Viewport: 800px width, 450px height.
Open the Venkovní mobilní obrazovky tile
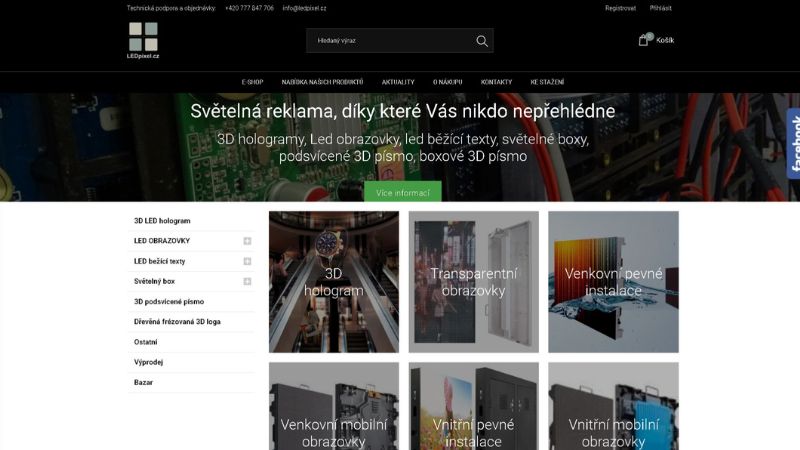(334, 406)
